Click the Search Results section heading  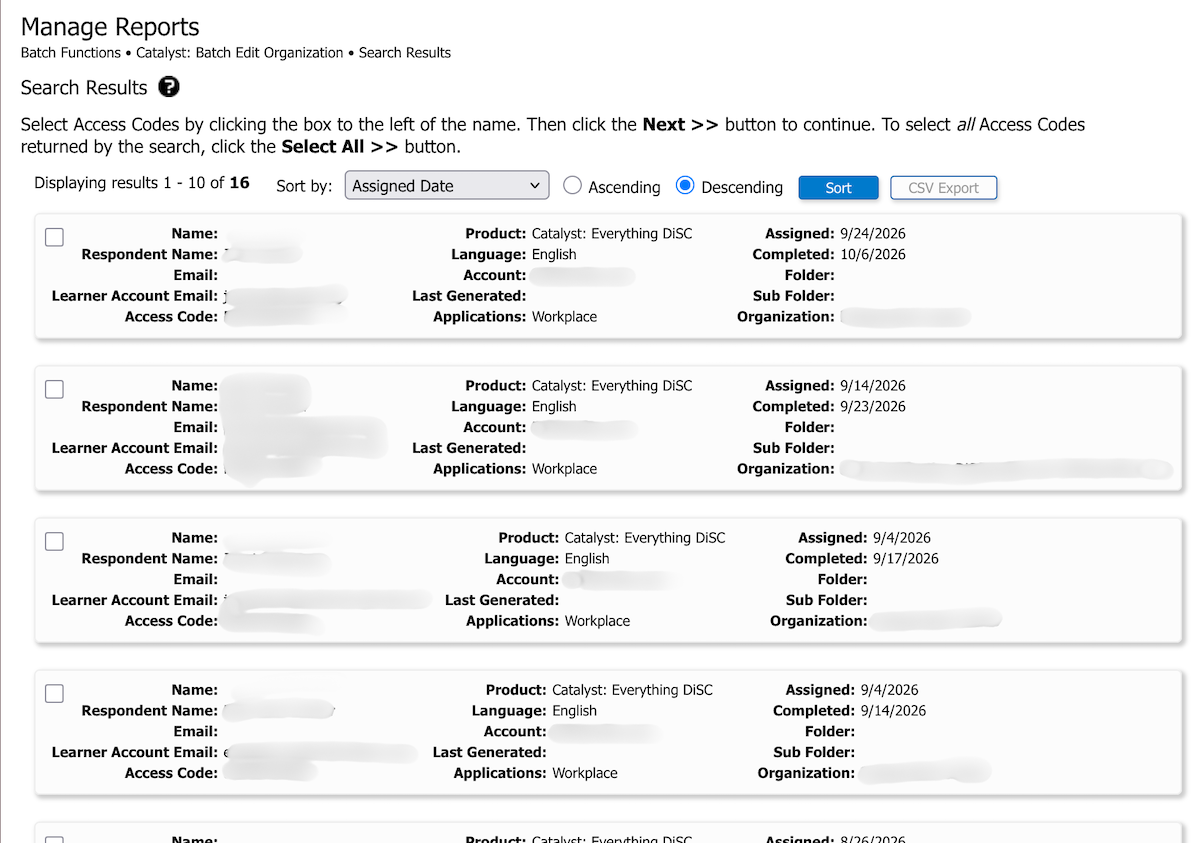[84, 88]
